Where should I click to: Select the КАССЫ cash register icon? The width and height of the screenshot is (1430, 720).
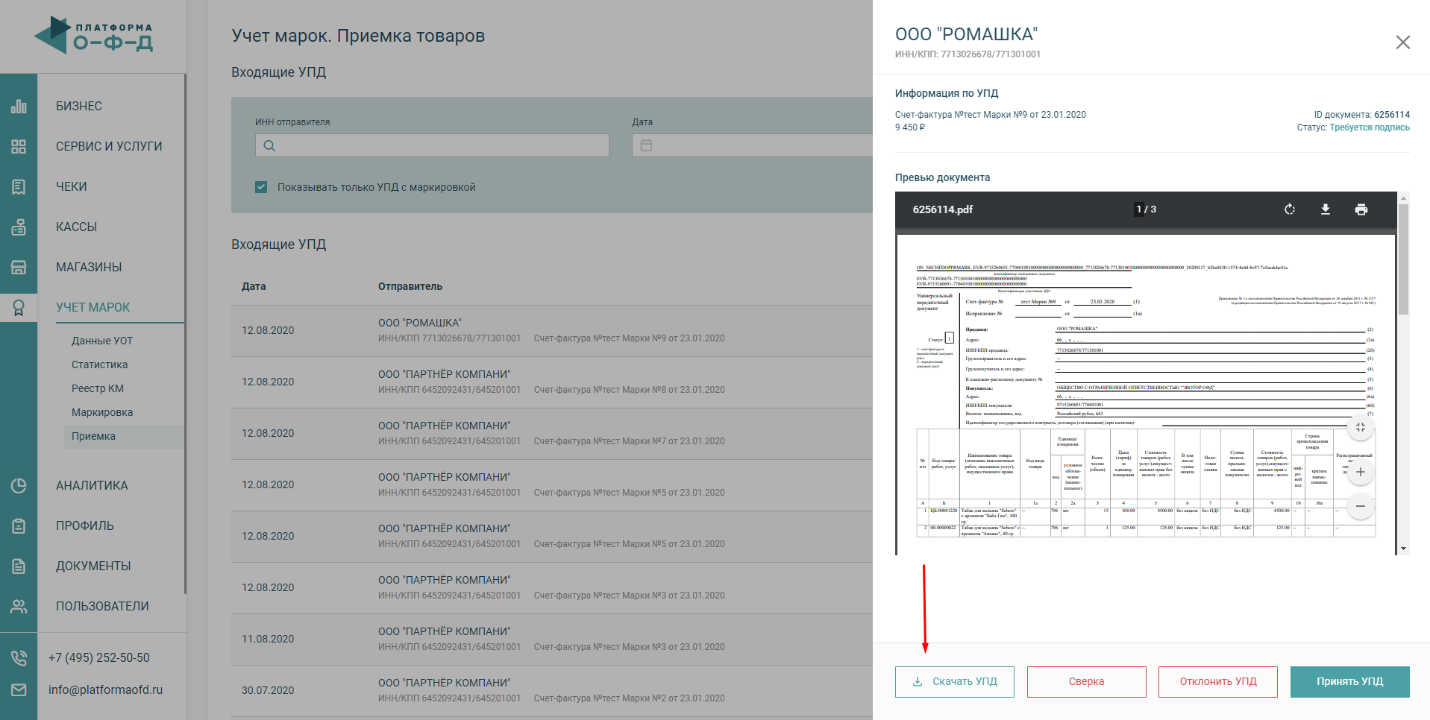coord(18,227)
